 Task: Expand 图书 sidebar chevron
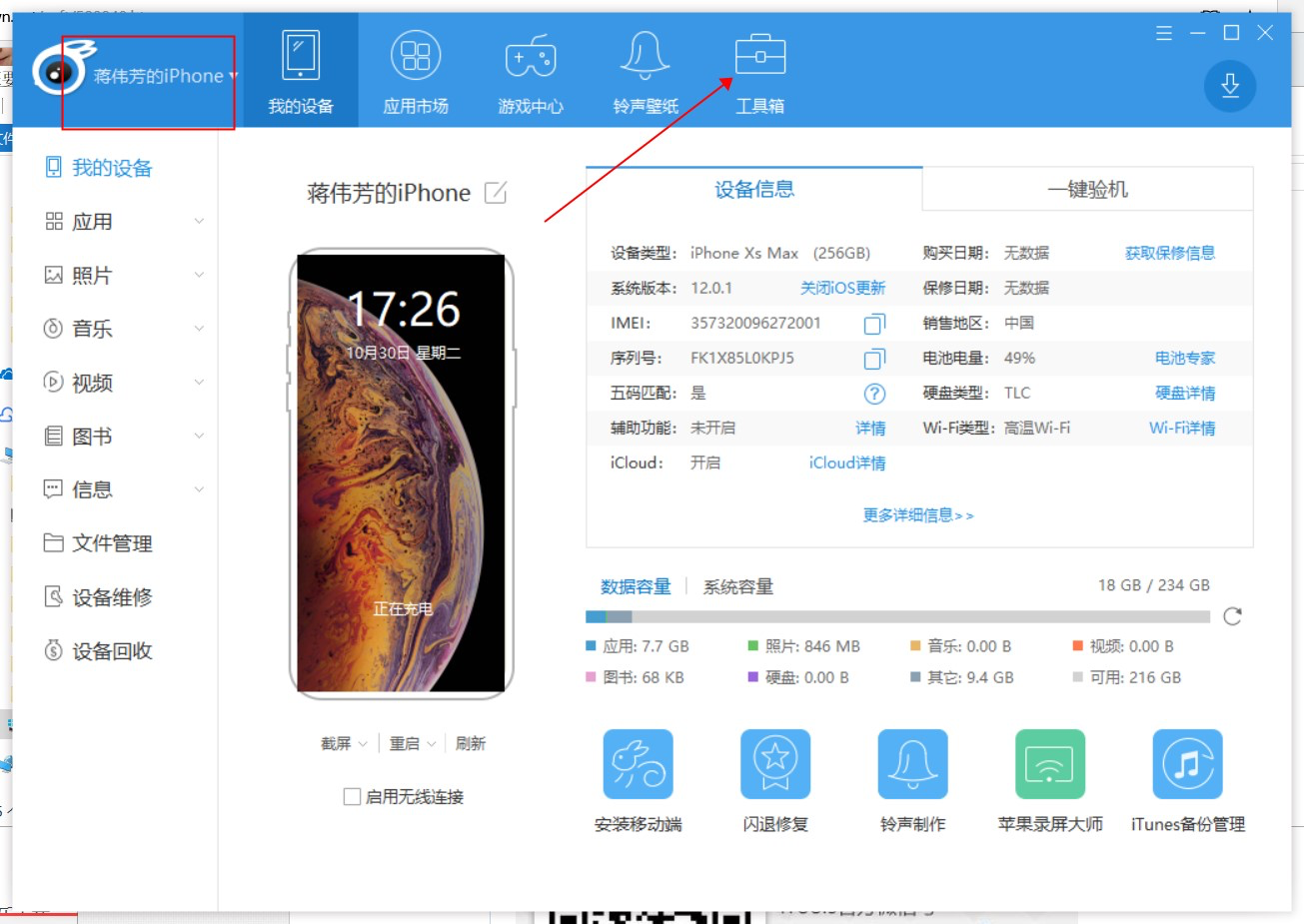tap(199, 436)
